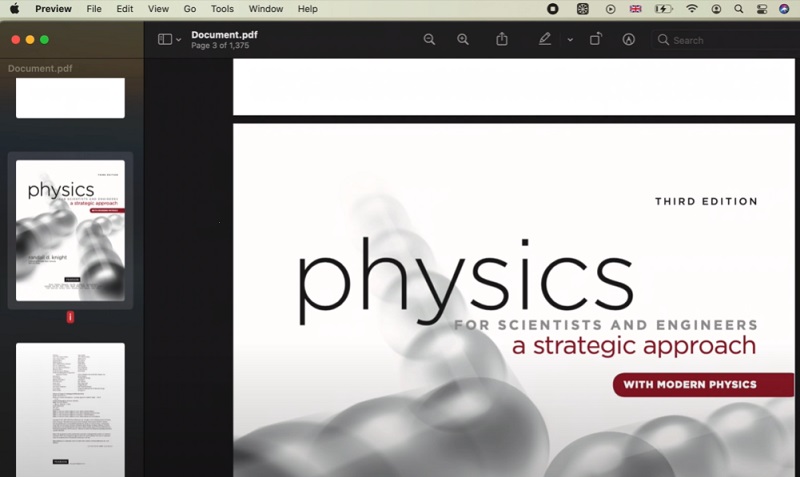The image size is (800, 477).
Task: Open the Help menu
Action: [308, 9]
